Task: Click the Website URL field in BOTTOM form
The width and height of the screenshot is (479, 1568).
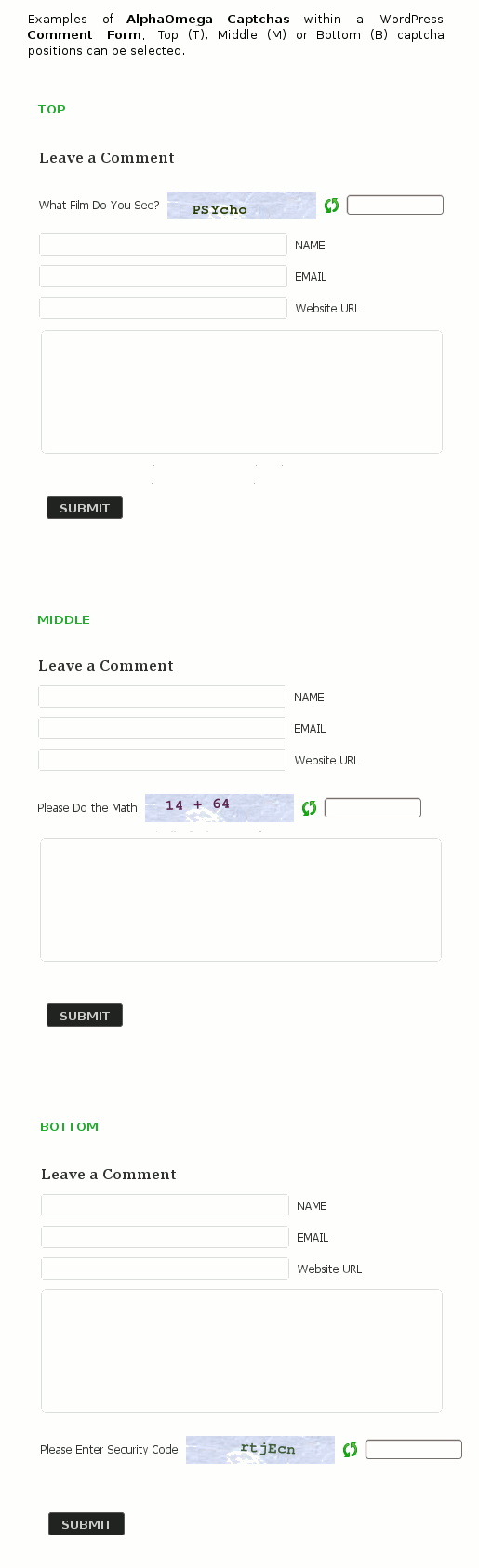Action: point(165,1269)
